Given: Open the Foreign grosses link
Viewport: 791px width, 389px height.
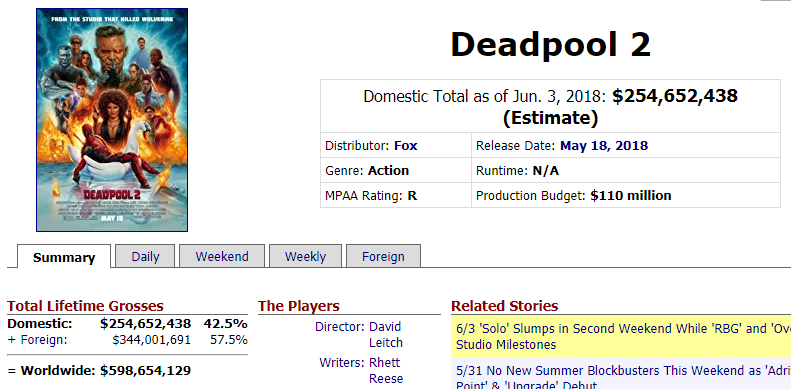Looking at the screenshot, I should tap(43, 340).
